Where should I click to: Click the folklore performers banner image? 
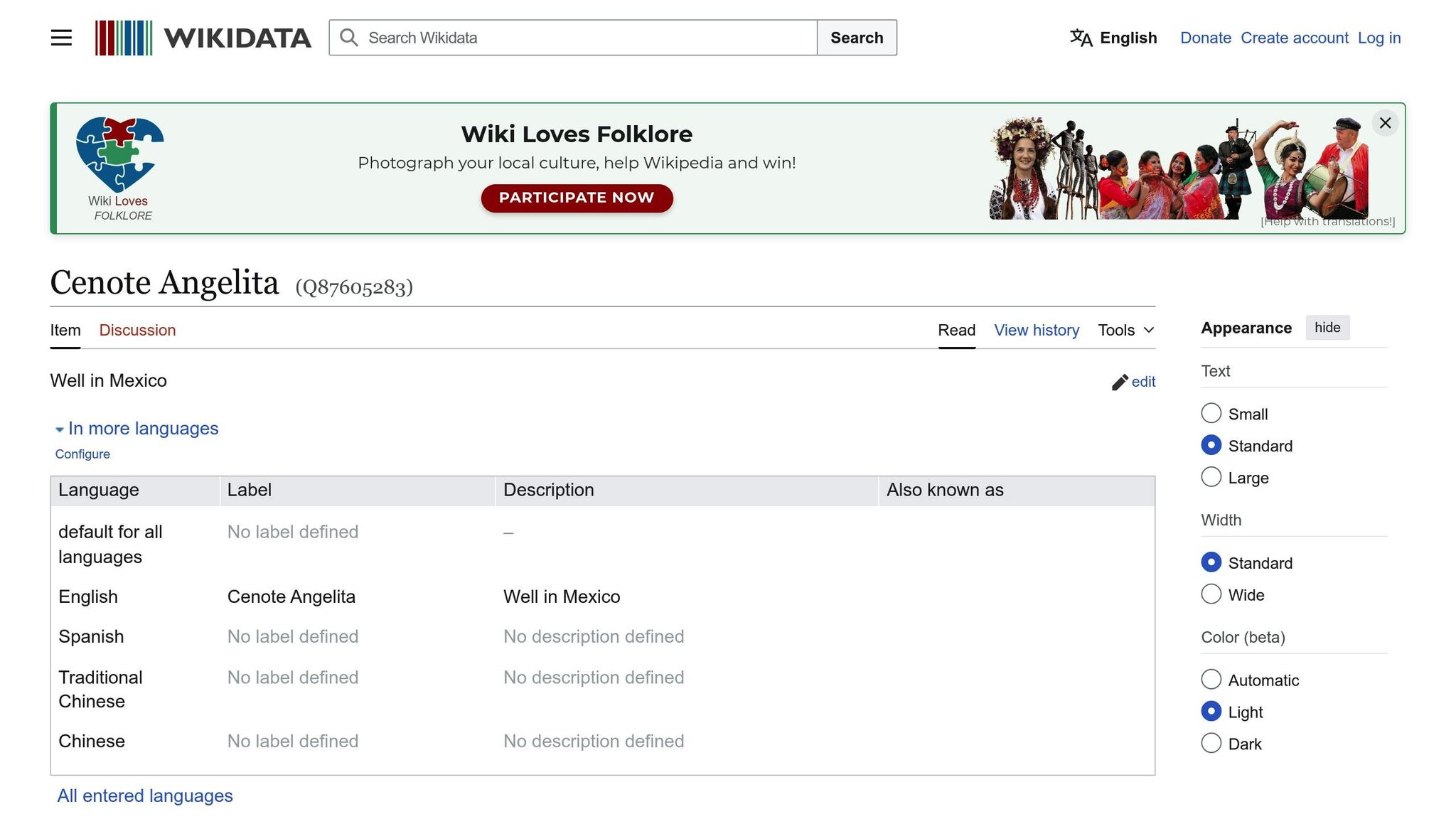1178,168
